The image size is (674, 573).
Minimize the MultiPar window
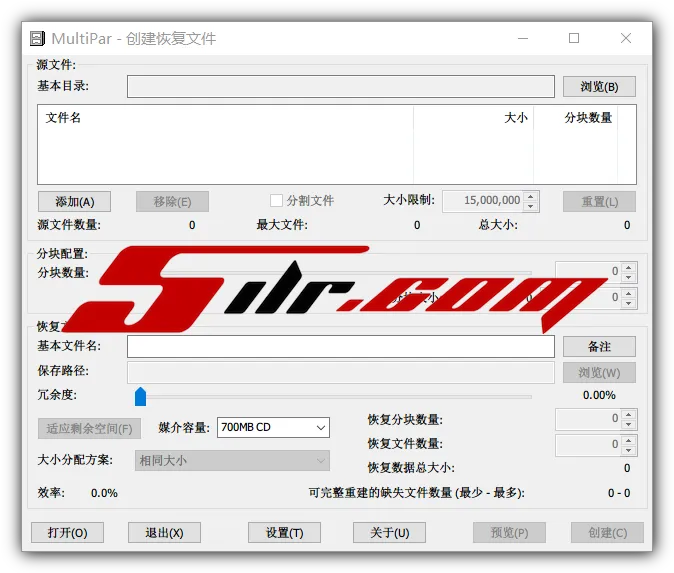pyautogui.click(x=522, y=39)
